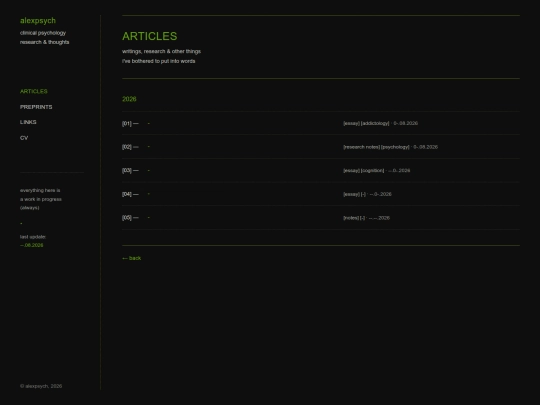
Task: Open the PREPRINTS nav item
Action: click(x=36, y=107)
